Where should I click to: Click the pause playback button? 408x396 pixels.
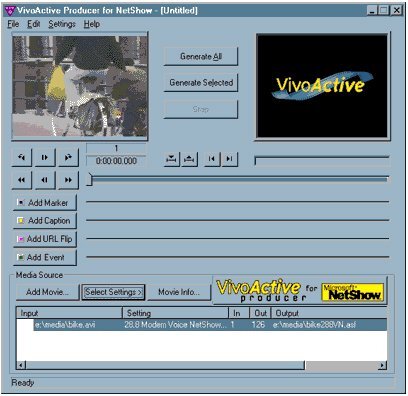tap(45, 157)
